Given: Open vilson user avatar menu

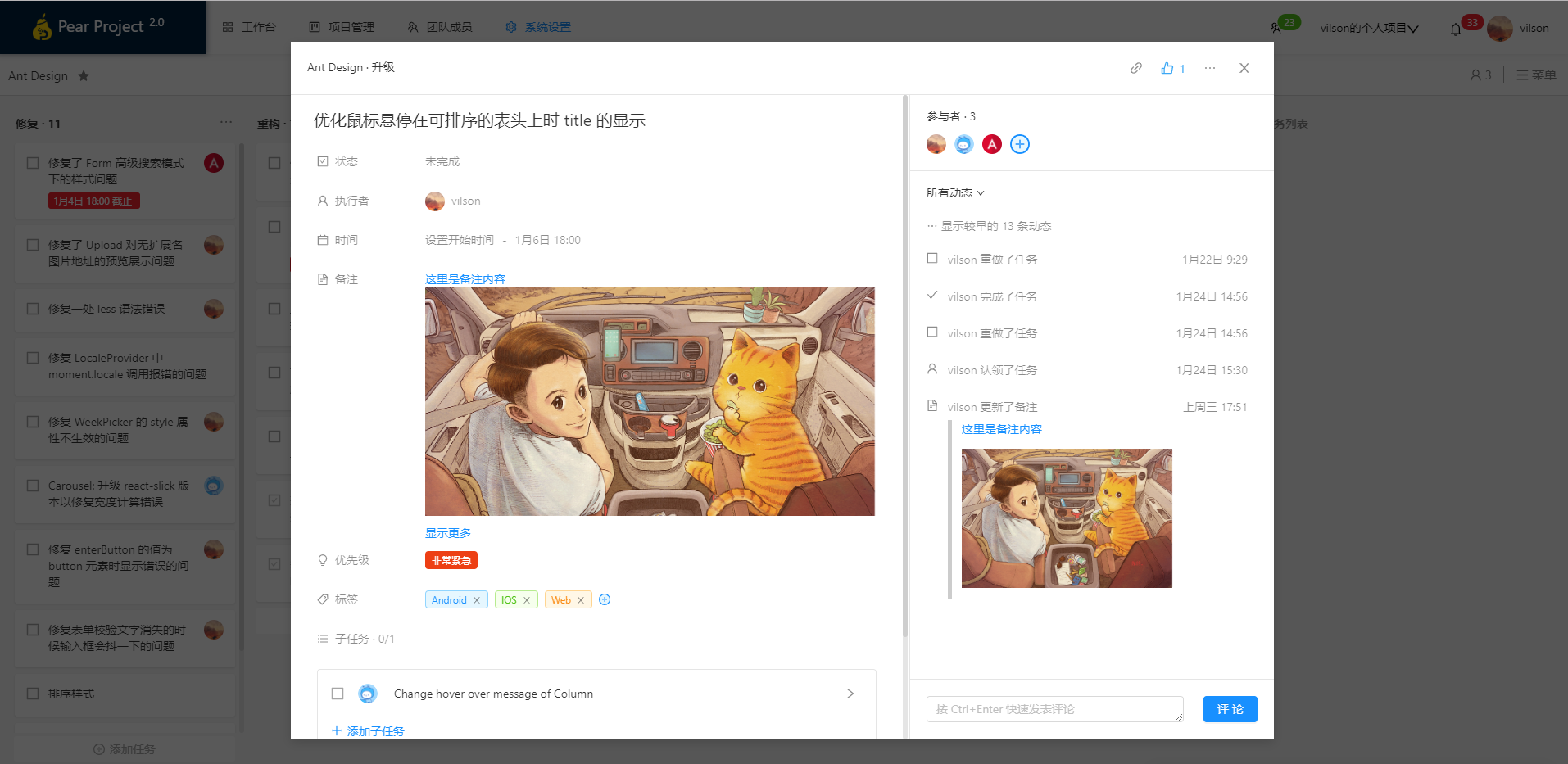Looking at the screenshot, I should click(x=1500, y=28).
